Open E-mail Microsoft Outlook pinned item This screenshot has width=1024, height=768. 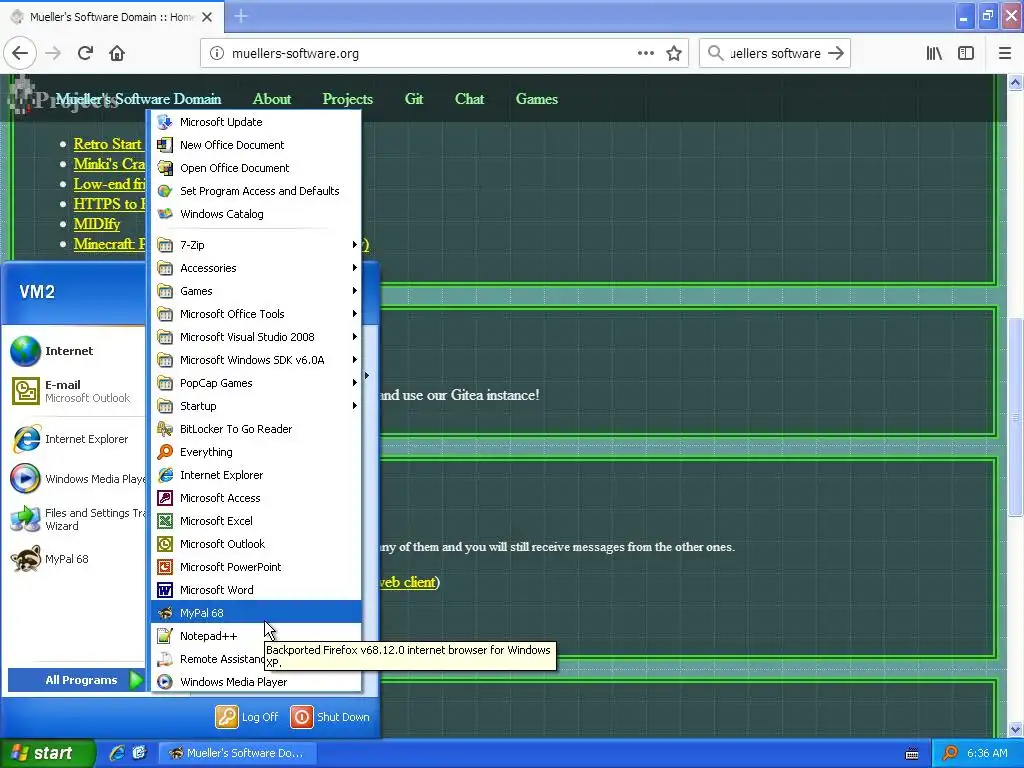[x=76, y=391]
